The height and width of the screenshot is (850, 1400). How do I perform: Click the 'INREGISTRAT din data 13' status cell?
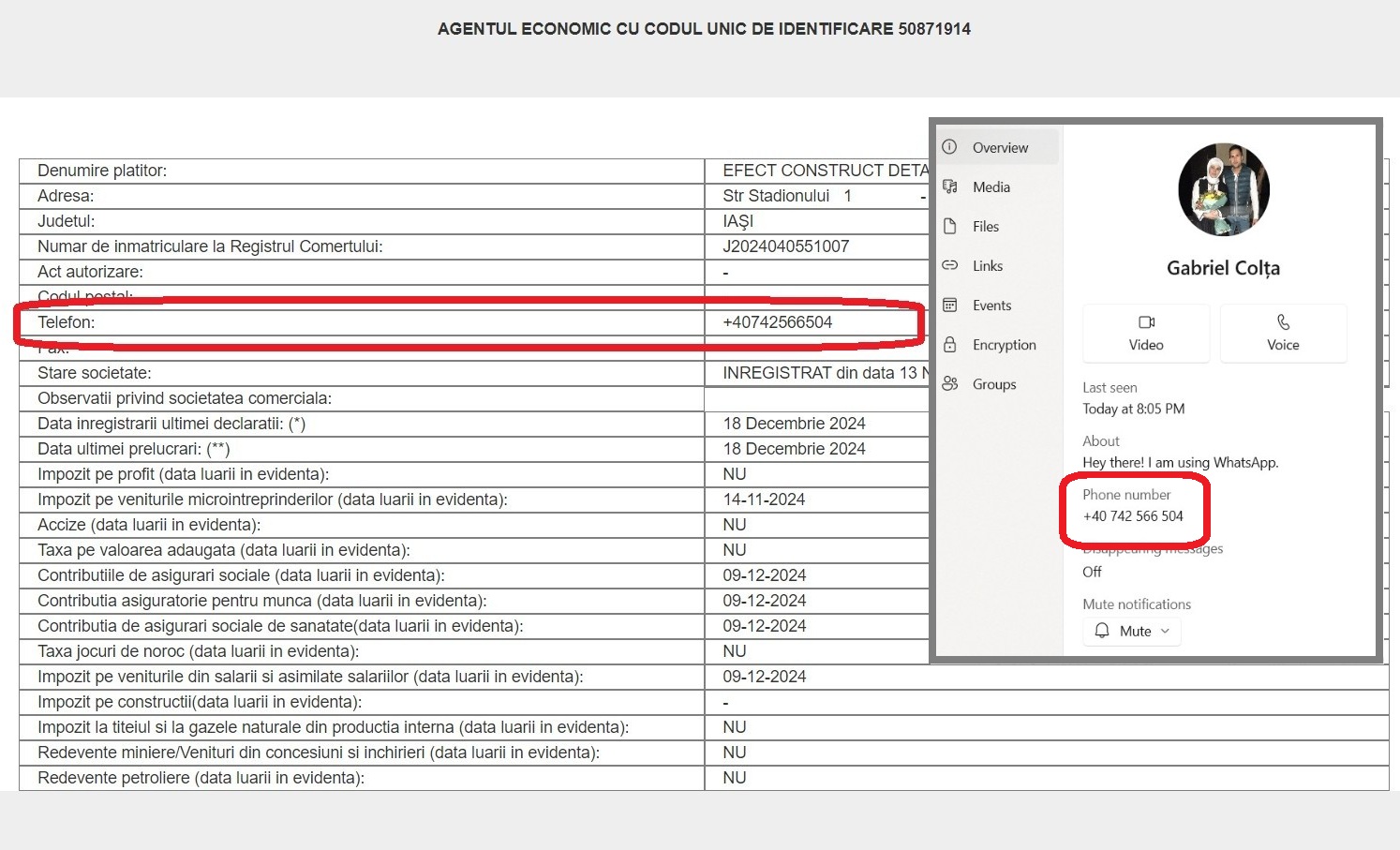pyautogui.click(x=825, y=373)
